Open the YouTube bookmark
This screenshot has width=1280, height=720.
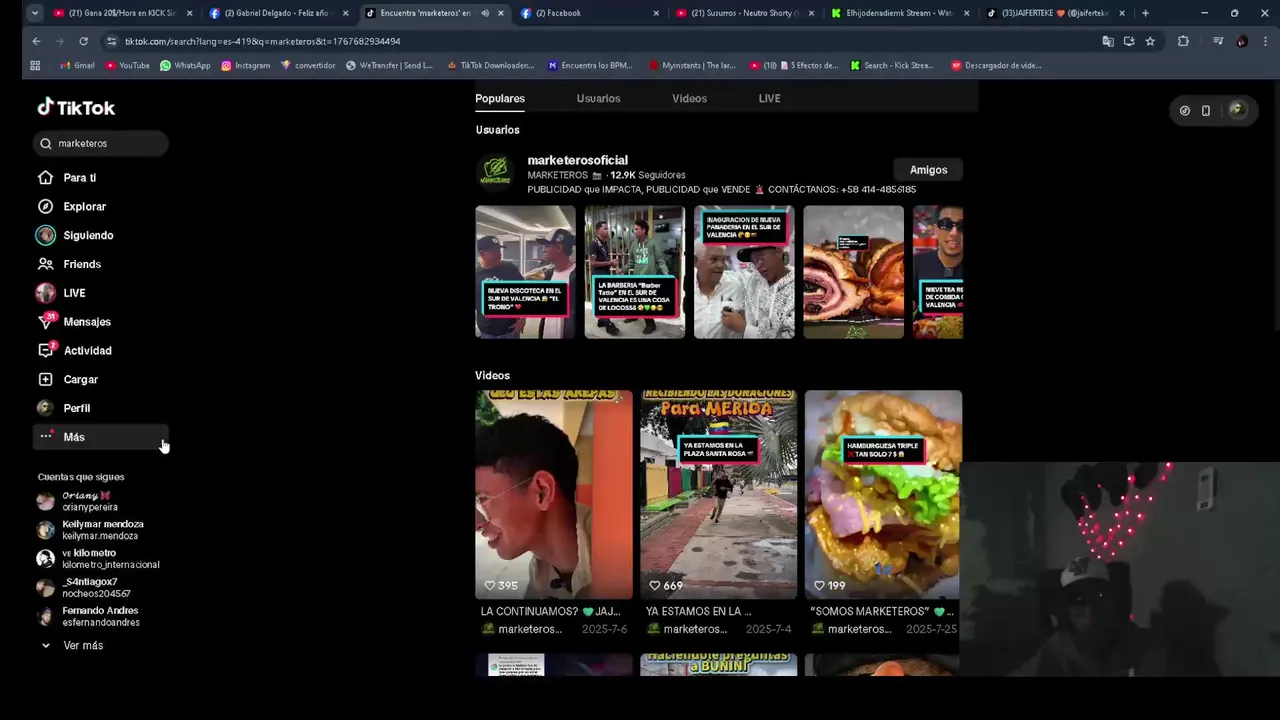coord(128,66)
